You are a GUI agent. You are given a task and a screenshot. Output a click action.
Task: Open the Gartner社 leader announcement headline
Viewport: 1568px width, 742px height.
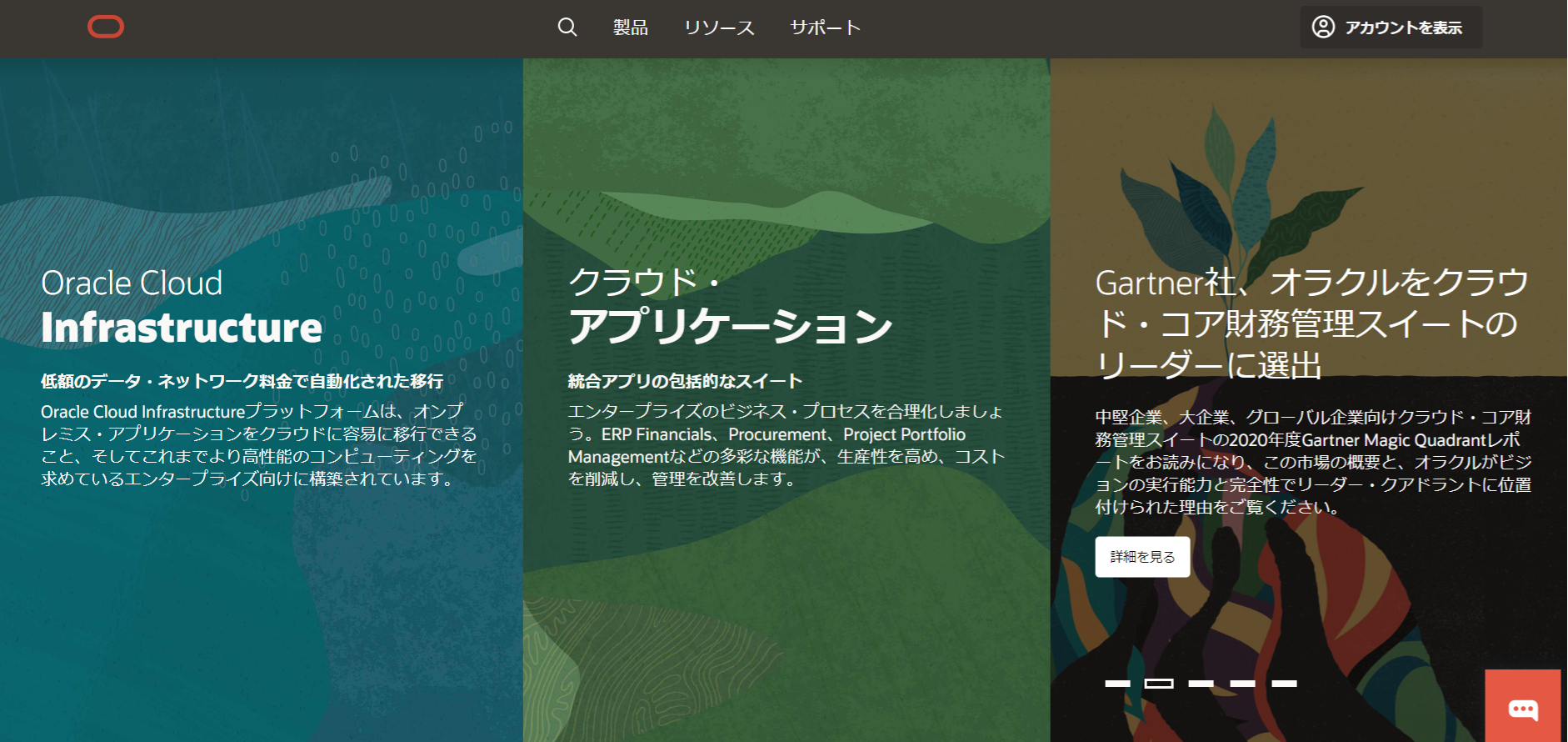pyautogui.click(x=1311, y=323)
